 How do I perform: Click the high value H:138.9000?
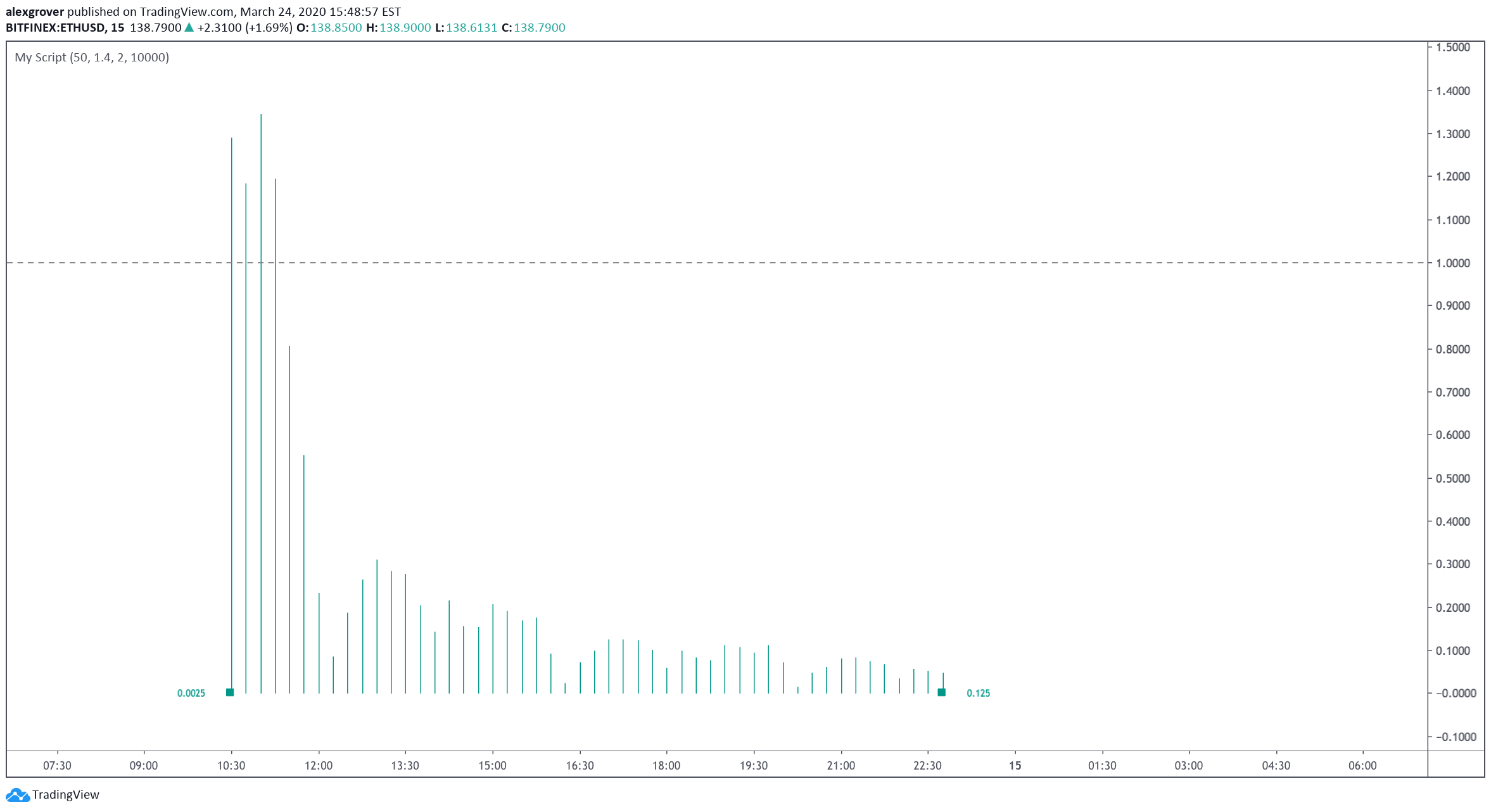tap(398, 27)
